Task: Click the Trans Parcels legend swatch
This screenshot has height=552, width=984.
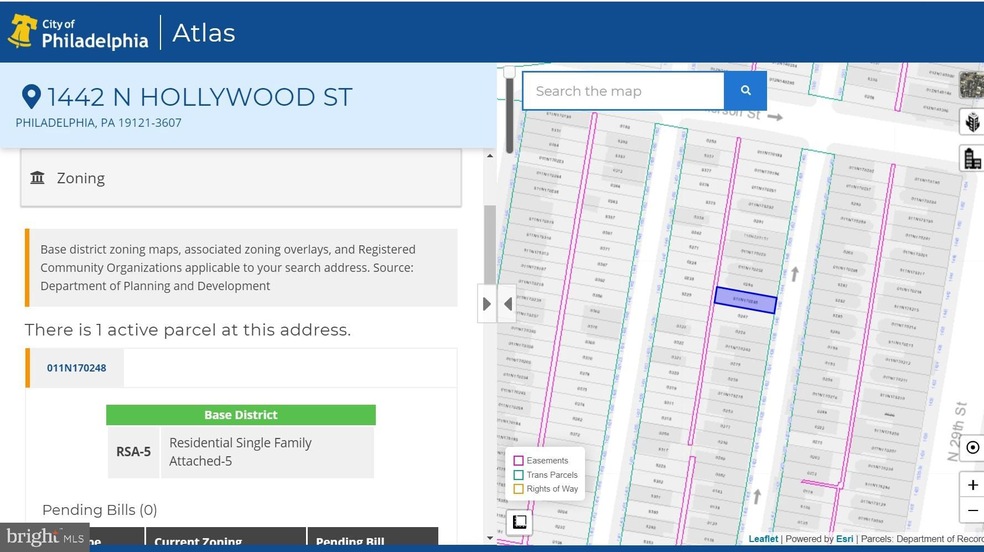Action: click(518, 475)
